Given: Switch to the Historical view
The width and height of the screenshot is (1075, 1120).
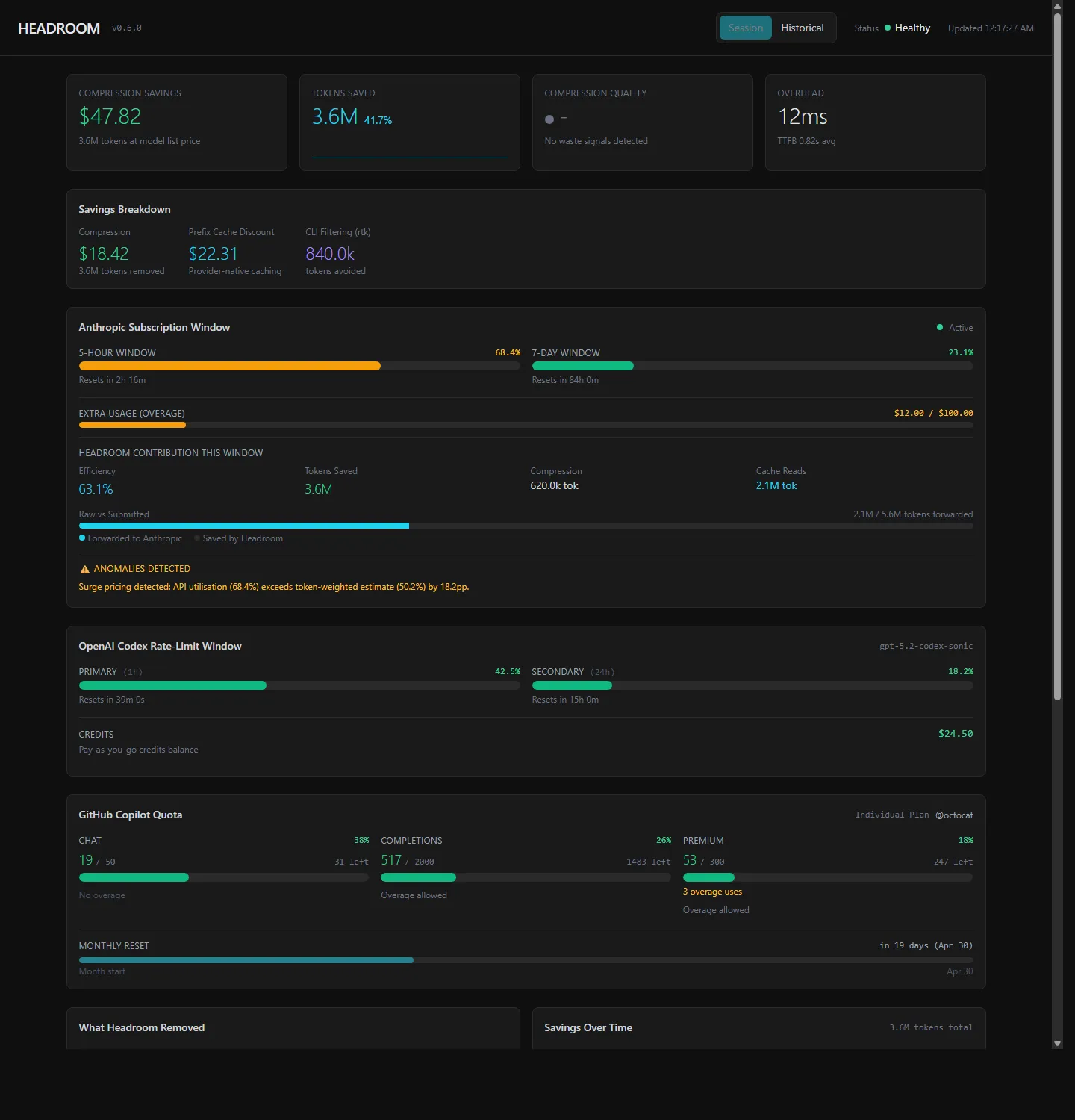Looking at the screenshot, I should 803,28.
